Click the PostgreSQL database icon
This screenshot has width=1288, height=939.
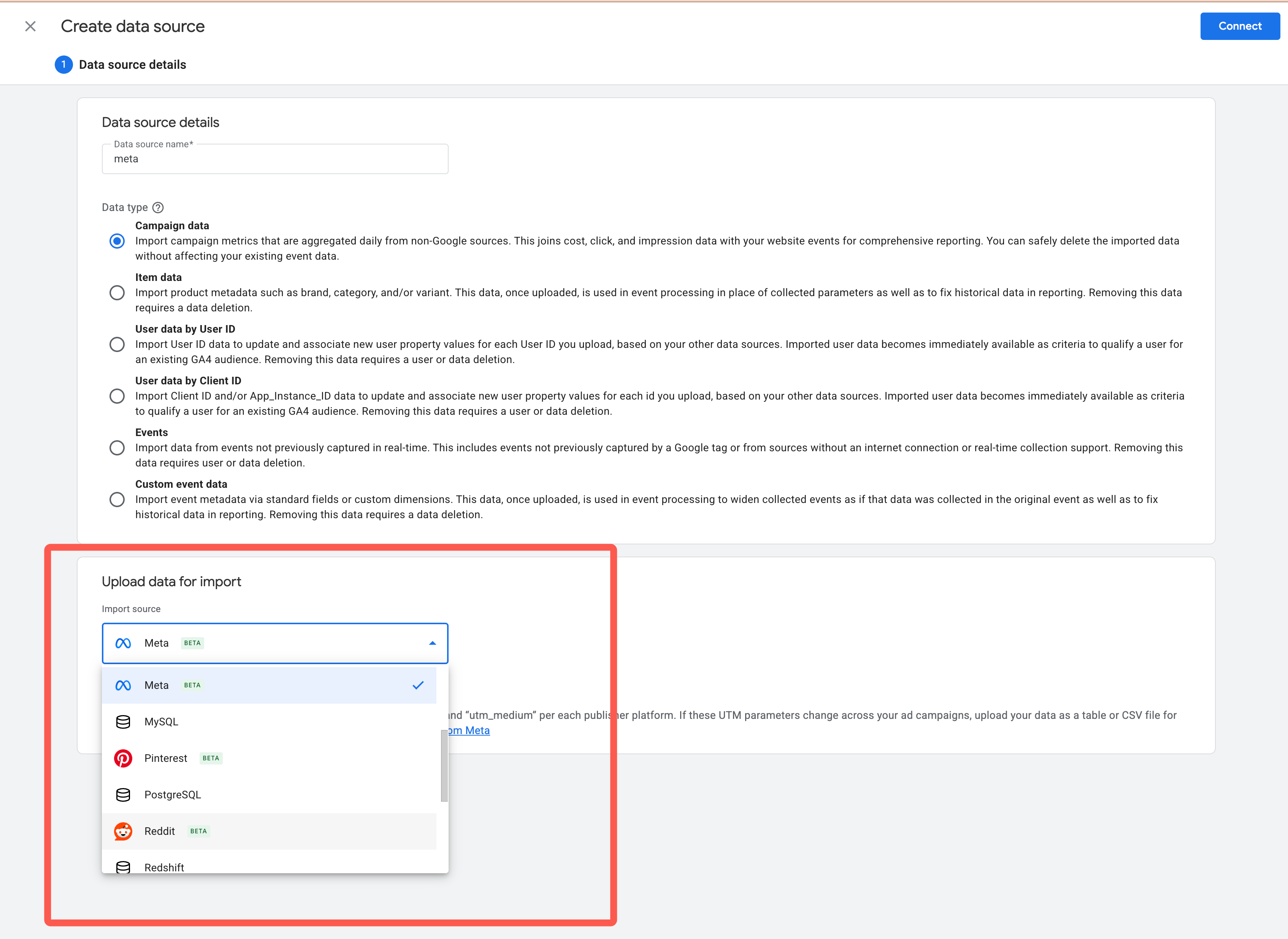(123, 795)
